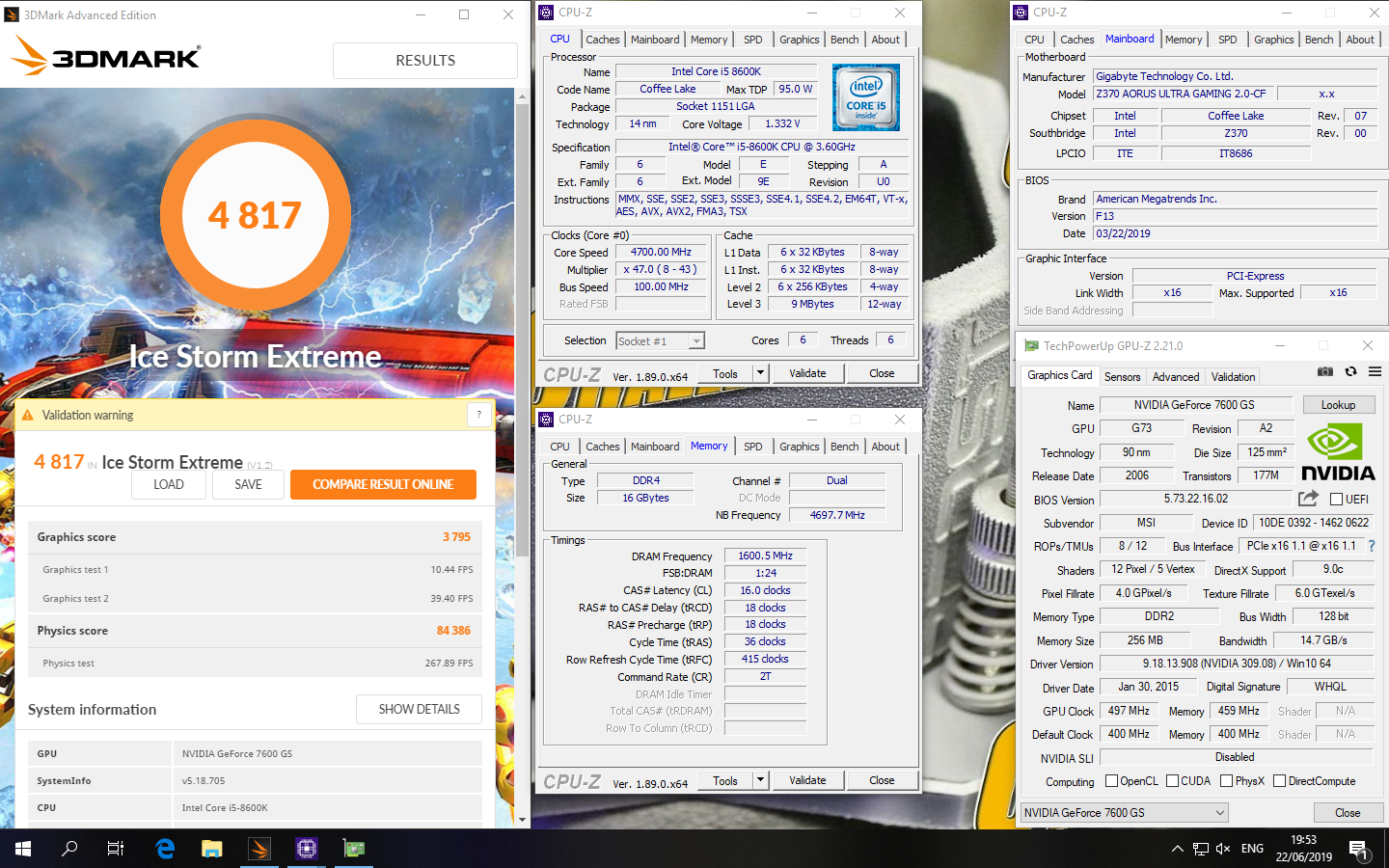Toggle the PhysX checkbox
This screenshot has height=868, width=1389.
1226,781
